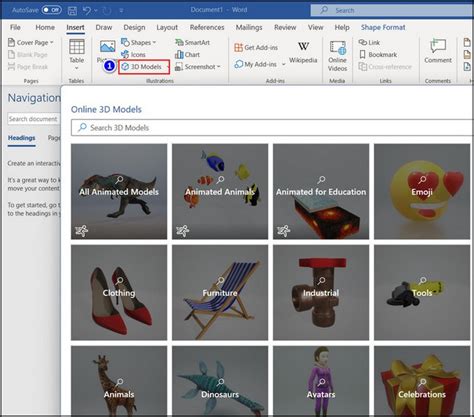Screen dimensions: 474x417
Task: Click the Table grid icon
Action: click(x=77, y=47)
